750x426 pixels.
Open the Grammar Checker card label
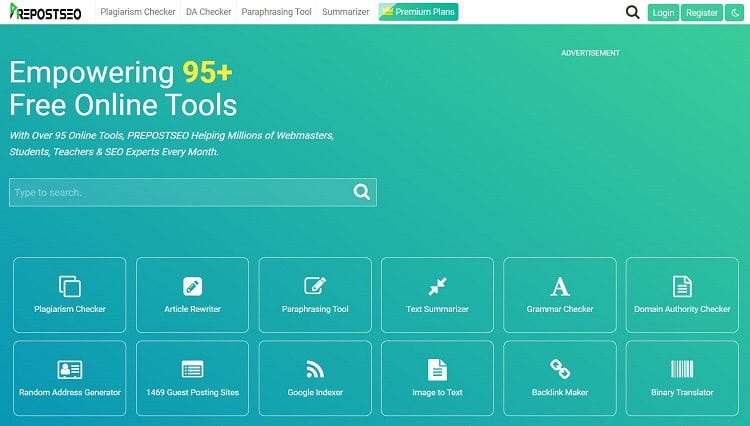pyautogui.click(x=560, y=309)
